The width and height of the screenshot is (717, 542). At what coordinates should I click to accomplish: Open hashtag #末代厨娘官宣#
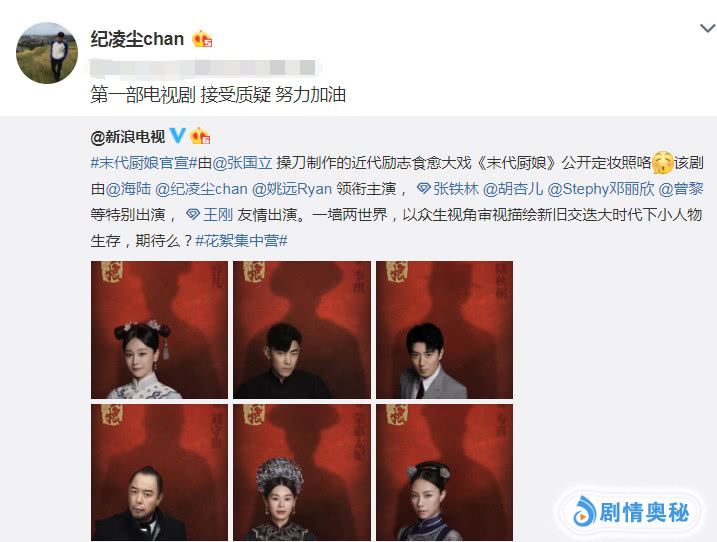(x=144, y=162)
